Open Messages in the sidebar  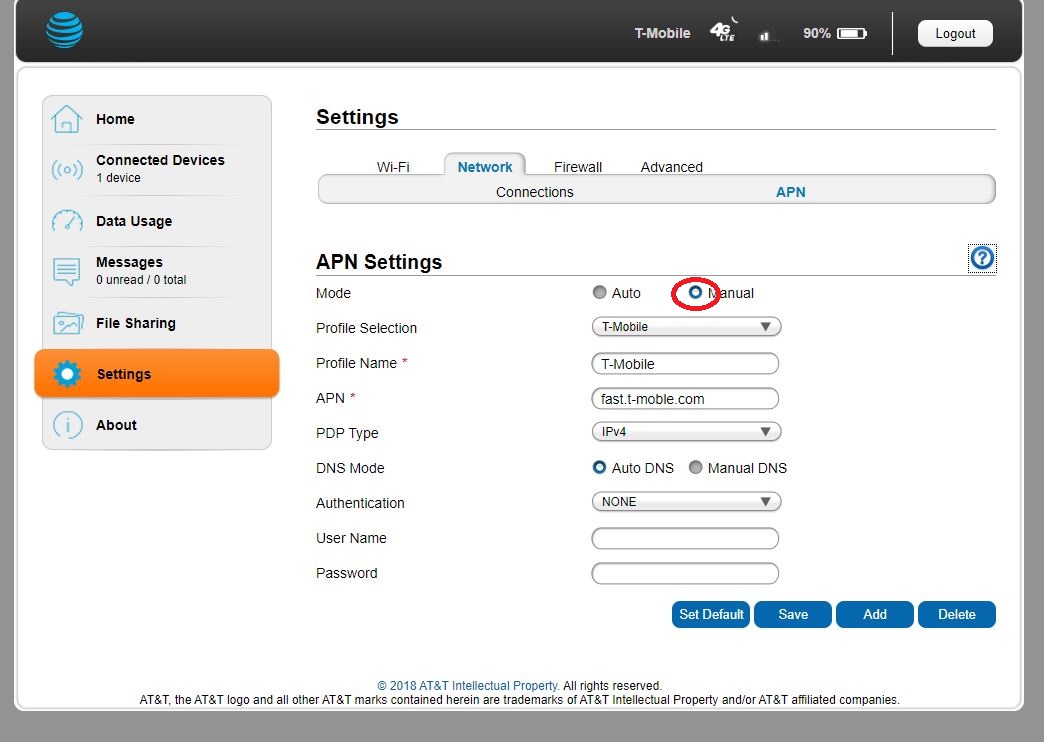tap(157, 271)
